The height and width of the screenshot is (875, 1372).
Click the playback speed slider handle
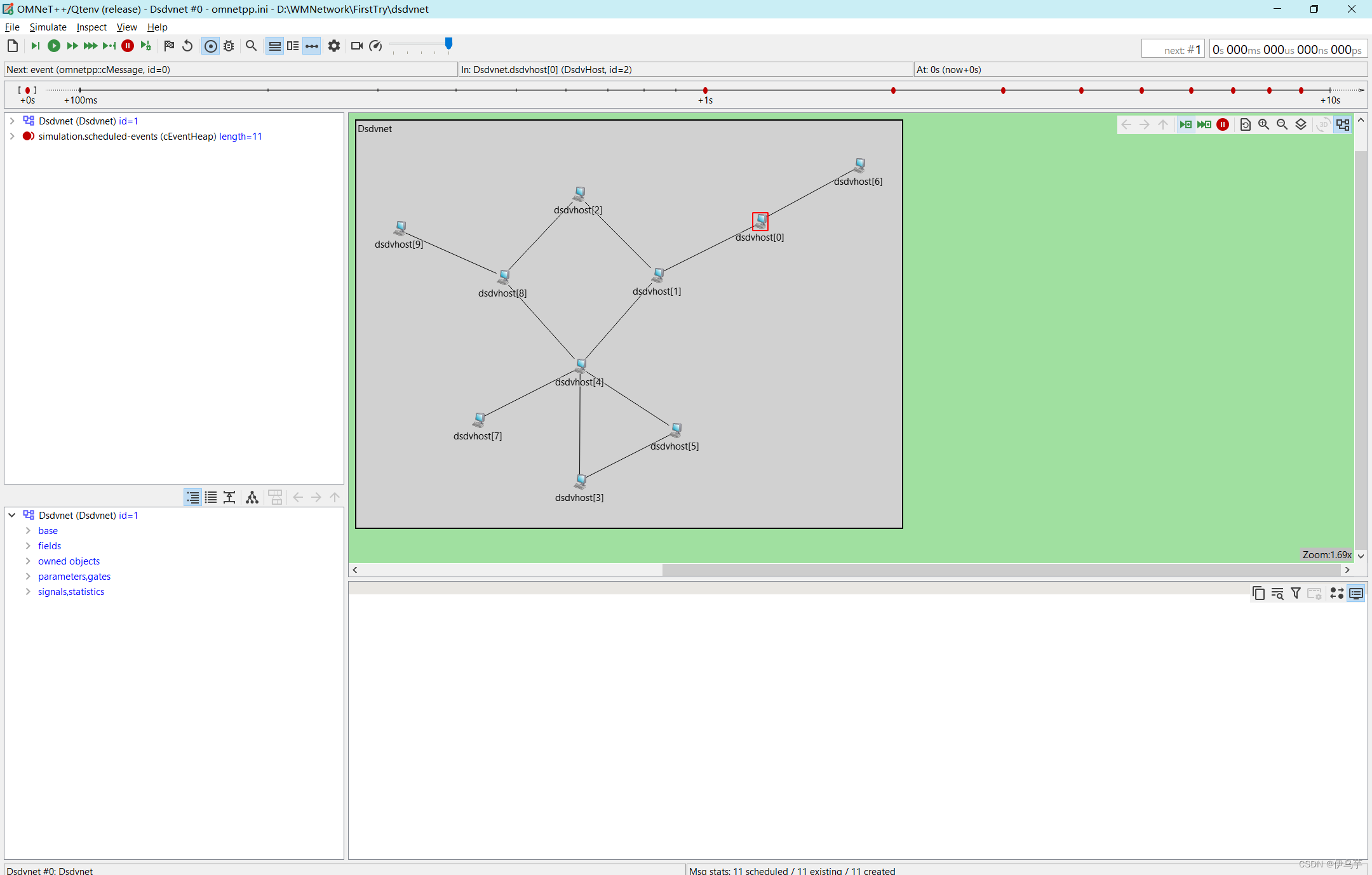(448, 44)
